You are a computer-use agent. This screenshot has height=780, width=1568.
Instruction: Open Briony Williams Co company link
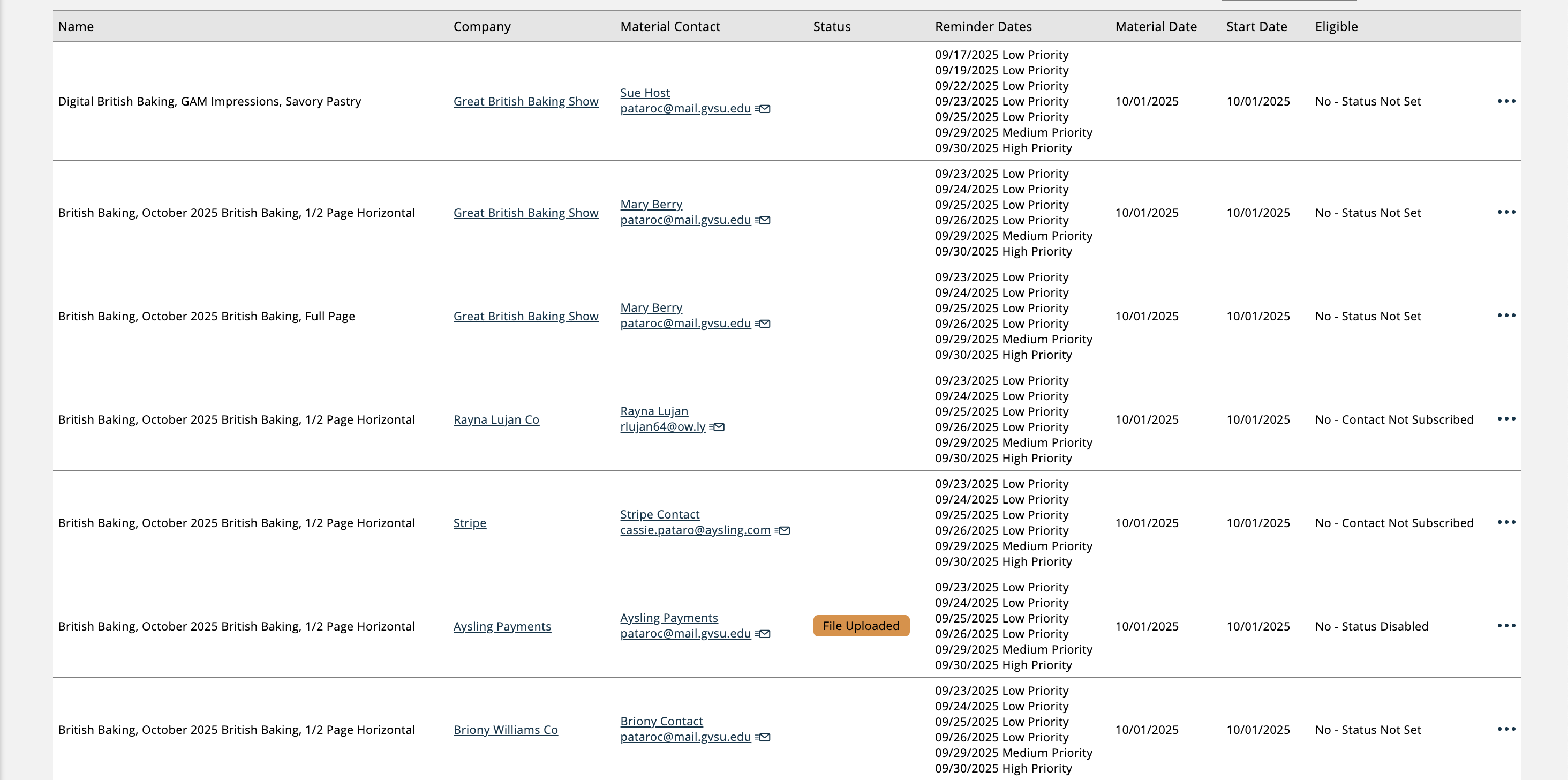tap(505, 730)
